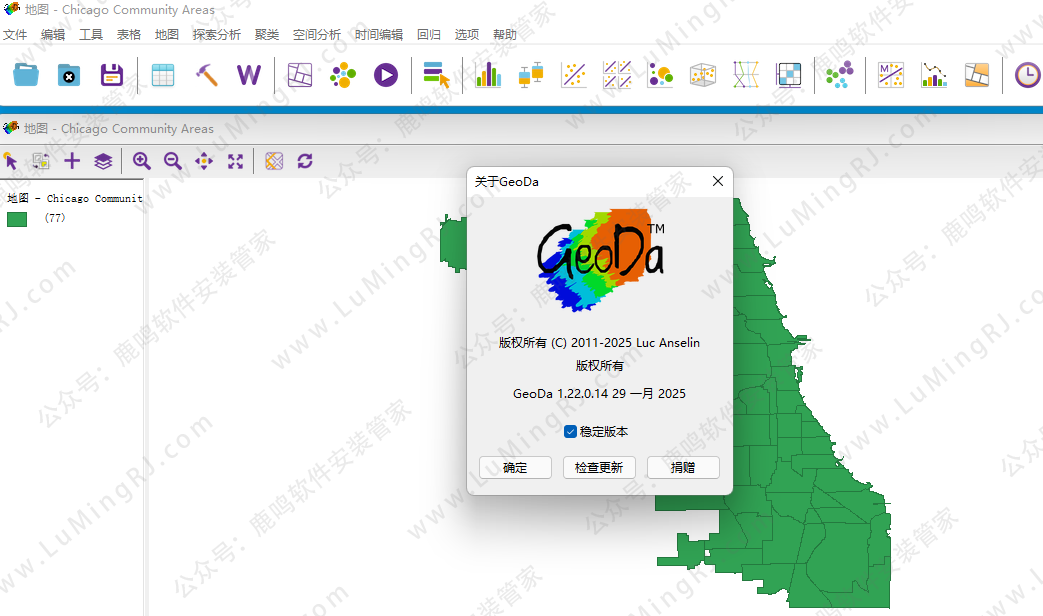The image size is (1043, 616).
Task: Click the scatter plot icon
Action: (x=574, y=75)
